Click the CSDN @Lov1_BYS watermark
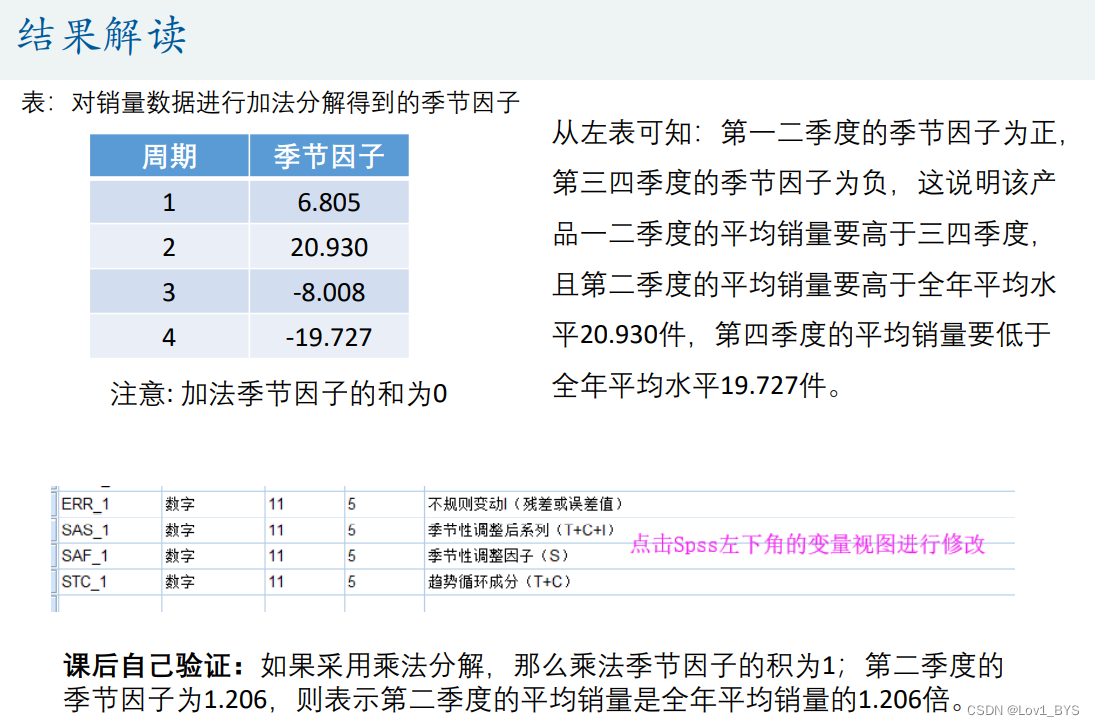1095x726 pixels. point(1023,710)
